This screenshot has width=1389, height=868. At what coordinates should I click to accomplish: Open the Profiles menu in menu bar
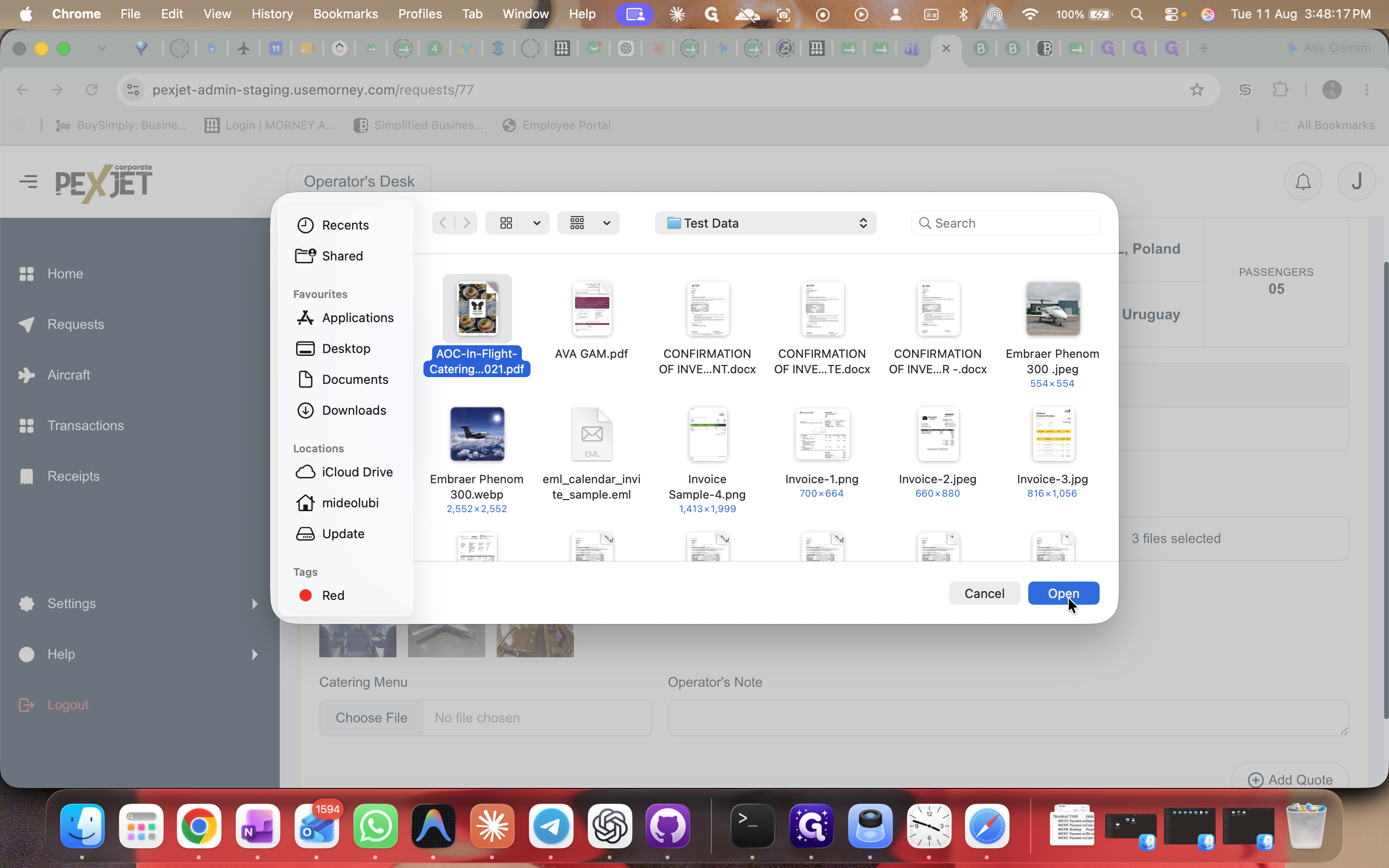coord(420,14)
